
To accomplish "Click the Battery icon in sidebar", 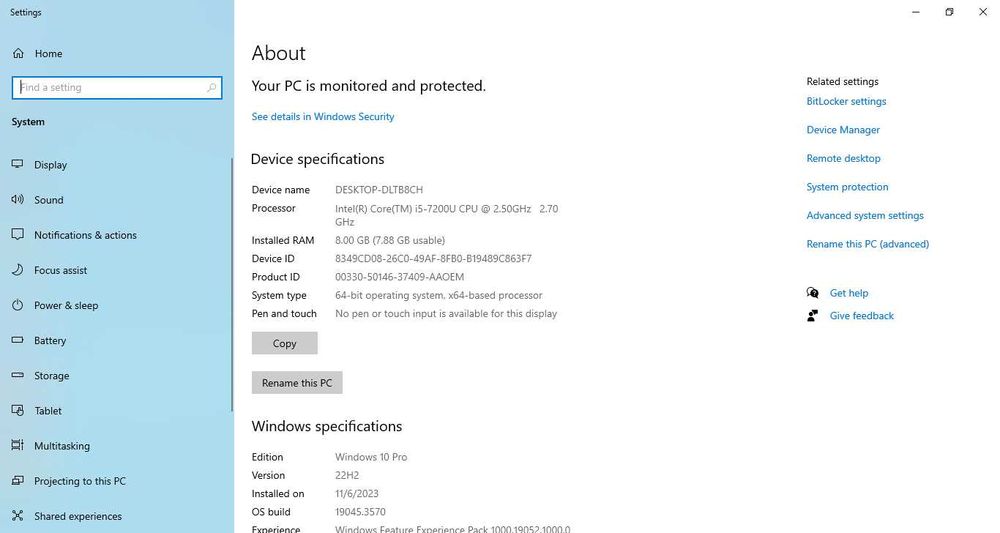I will point(18,340).
